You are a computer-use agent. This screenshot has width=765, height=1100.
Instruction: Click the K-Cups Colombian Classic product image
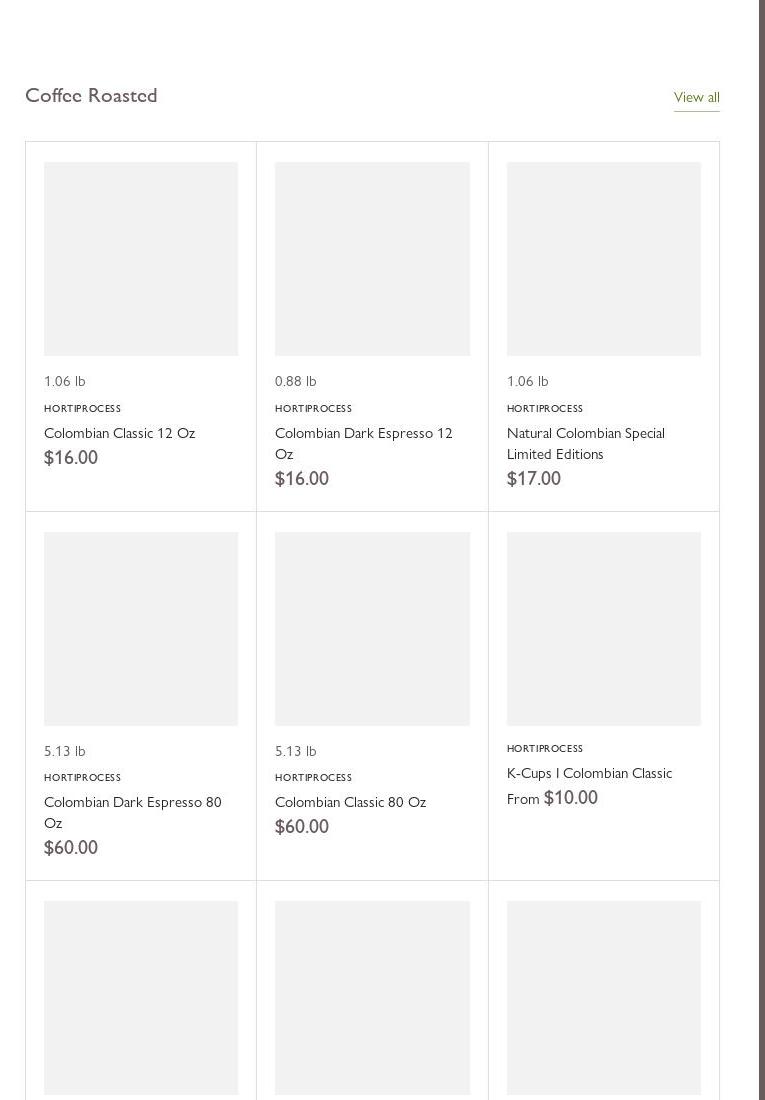(604, 629)
